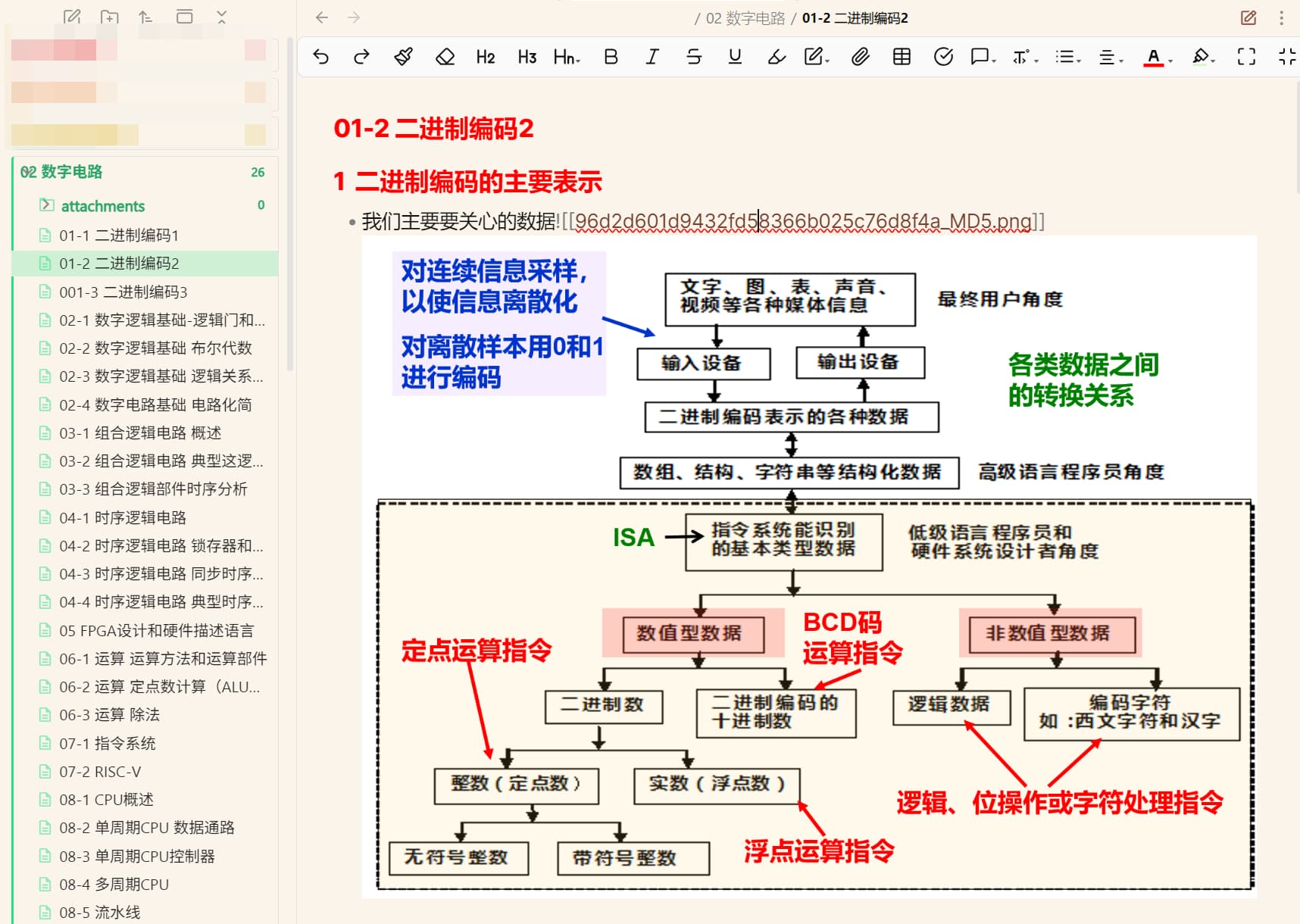Screen dimensions: 1300x924
Task: Click the 02 数字电路 breadcrumb link
Action: coord(745,18)
